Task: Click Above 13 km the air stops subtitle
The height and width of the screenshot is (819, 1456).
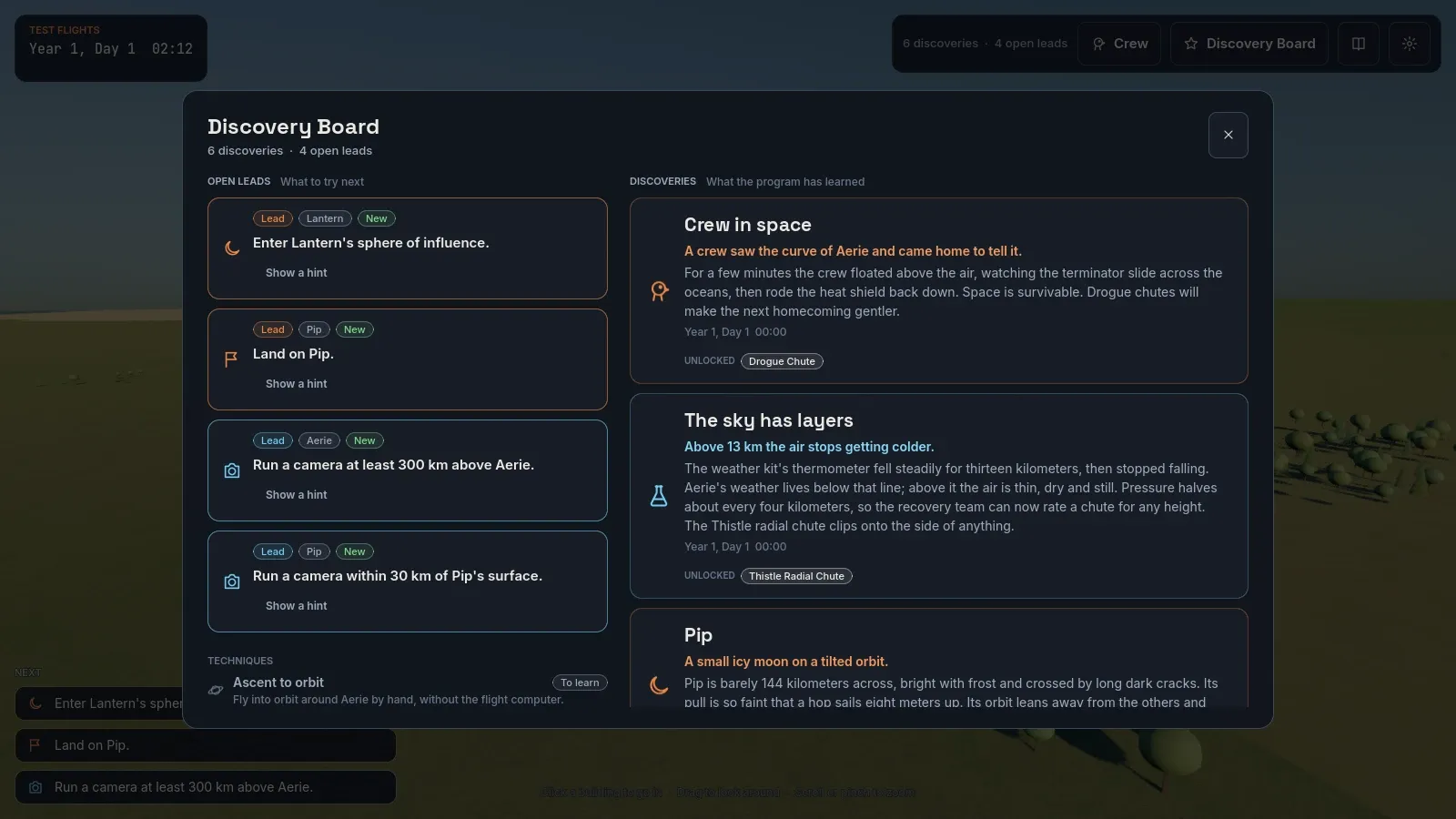Action: (809, 447)
